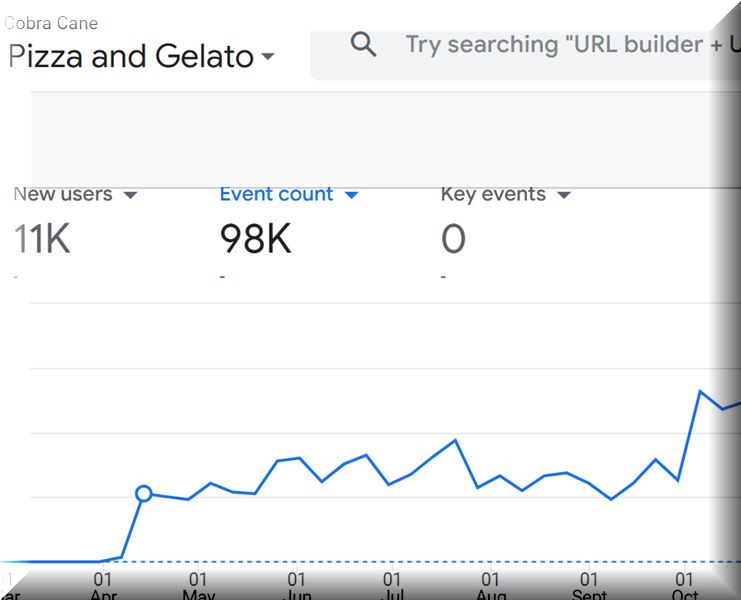Click the 01 Jun axis label
The height and width of the screenshot is (600, 741).
[x=296, y=585]
